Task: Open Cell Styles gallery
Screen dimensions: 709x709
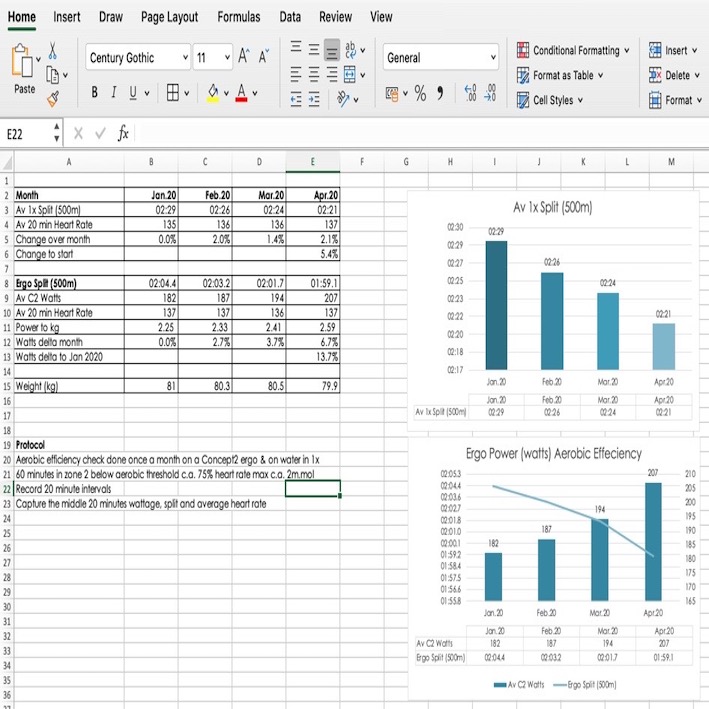Action: pos(549,100)
